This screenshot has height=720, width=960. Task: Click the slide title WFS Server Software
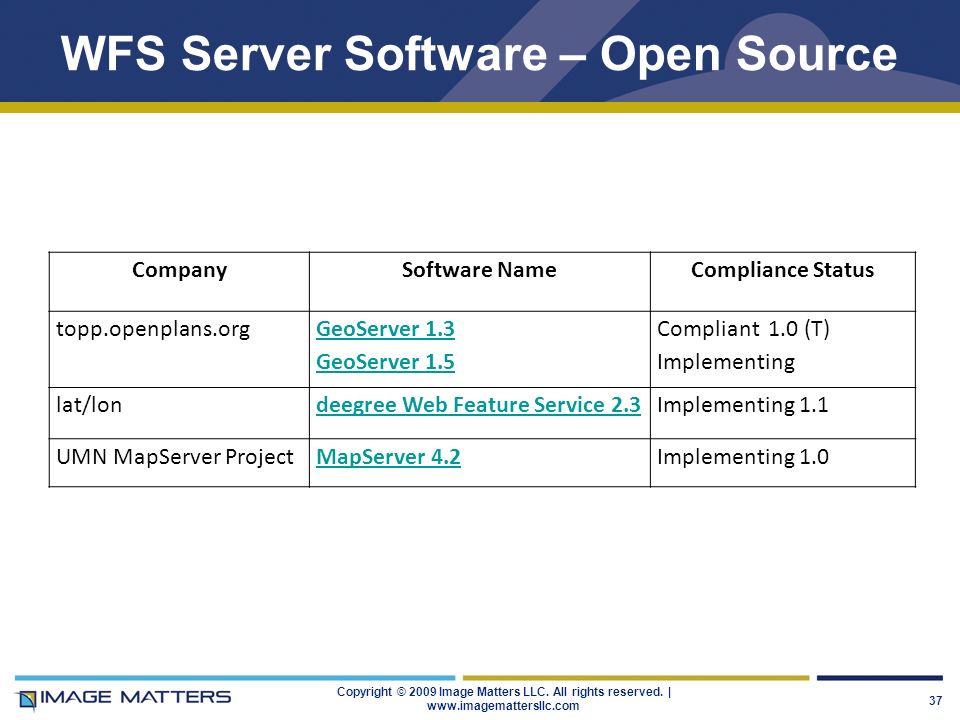pyautogui.click(x=478, y=54)
